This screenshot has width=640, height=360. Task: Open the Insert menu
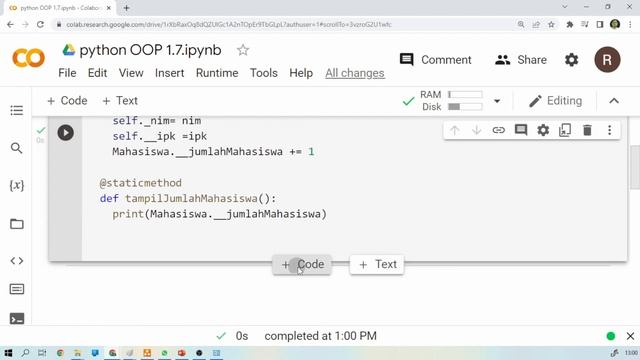click(x=169, y=73)
